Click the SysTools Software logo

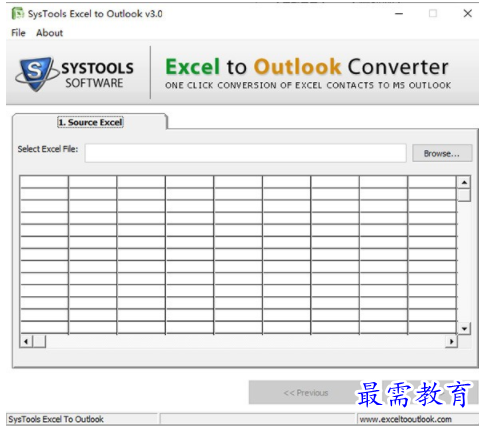click(x=75, y=74)
